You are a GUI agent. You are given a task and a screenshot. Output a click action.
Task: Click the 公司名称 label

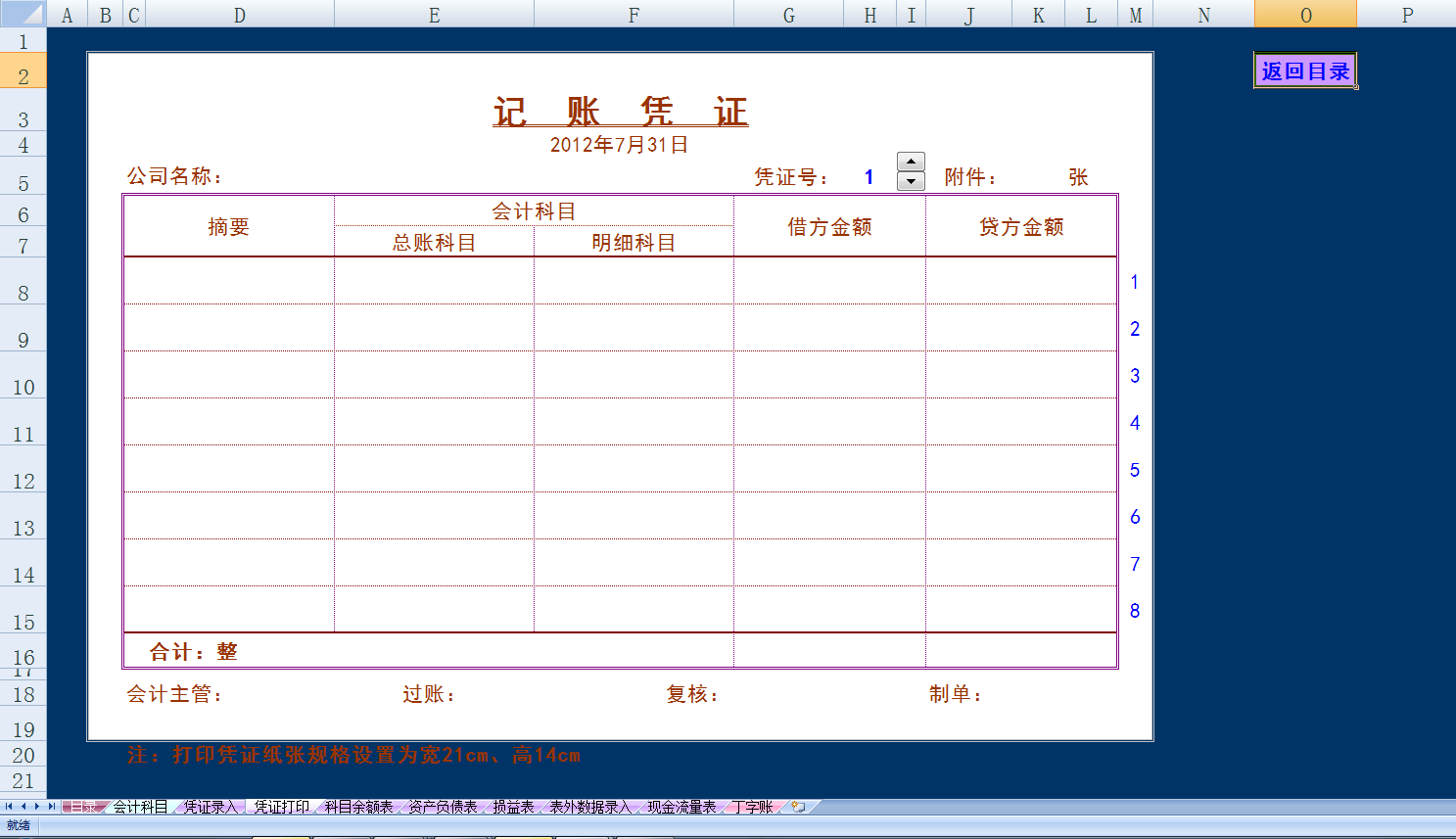175,176
